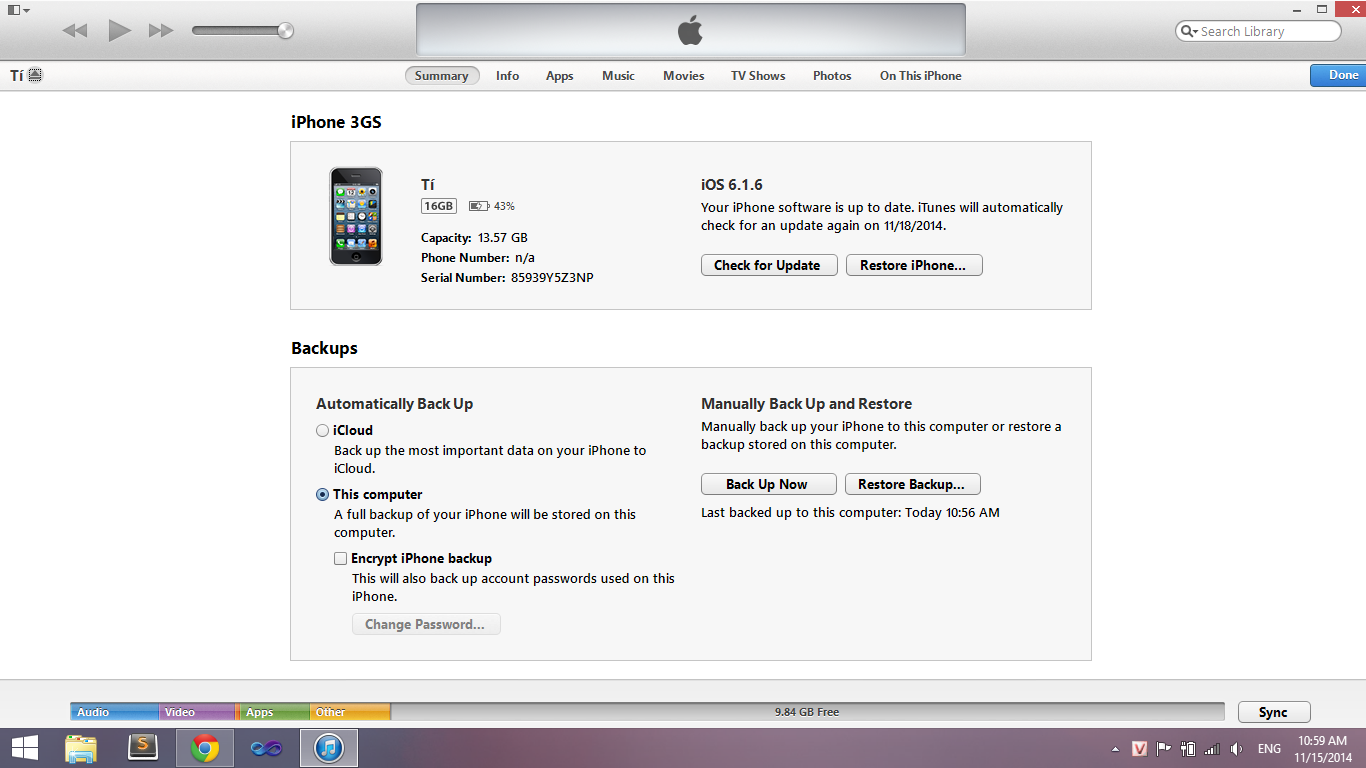Click the rewind previous track button
1366x768 pixels.
point(75,31)
